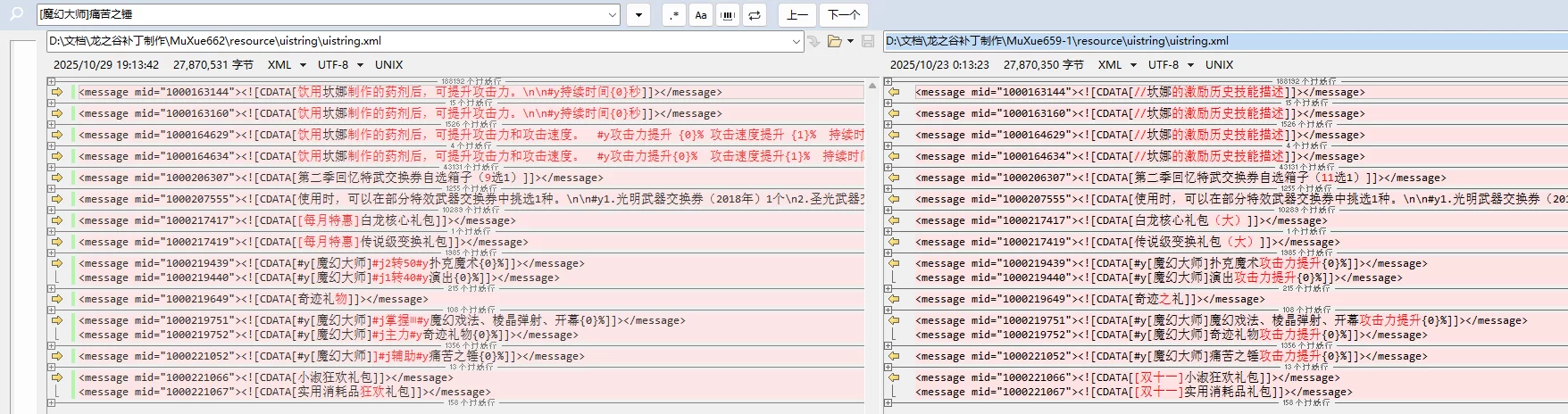Copy left line 1000219439 to right
1568x414 pixels.
57,263
